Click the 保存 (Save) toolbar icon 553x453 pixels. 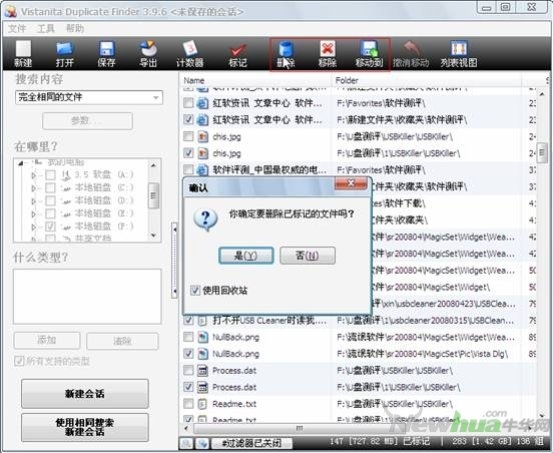pos(106,54)
